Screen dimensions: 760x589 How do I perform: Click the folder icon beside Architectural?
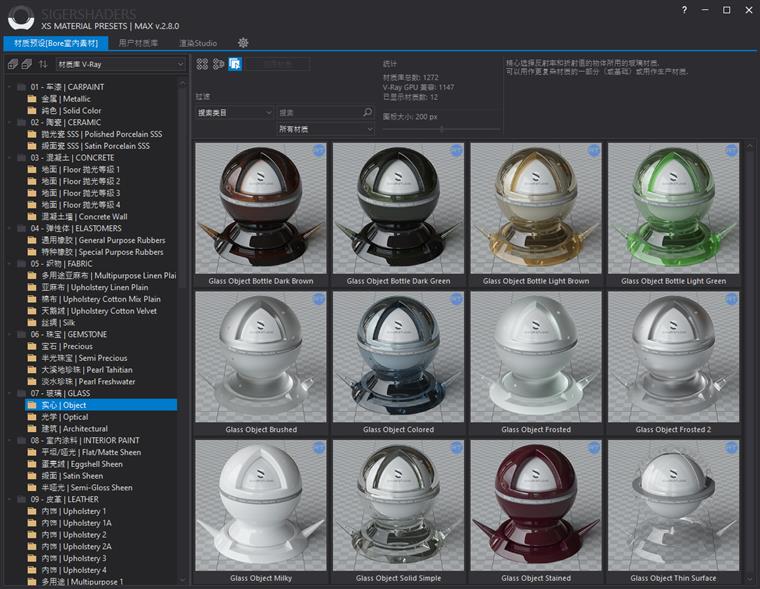pyautogui.click(x=32, y=429)
